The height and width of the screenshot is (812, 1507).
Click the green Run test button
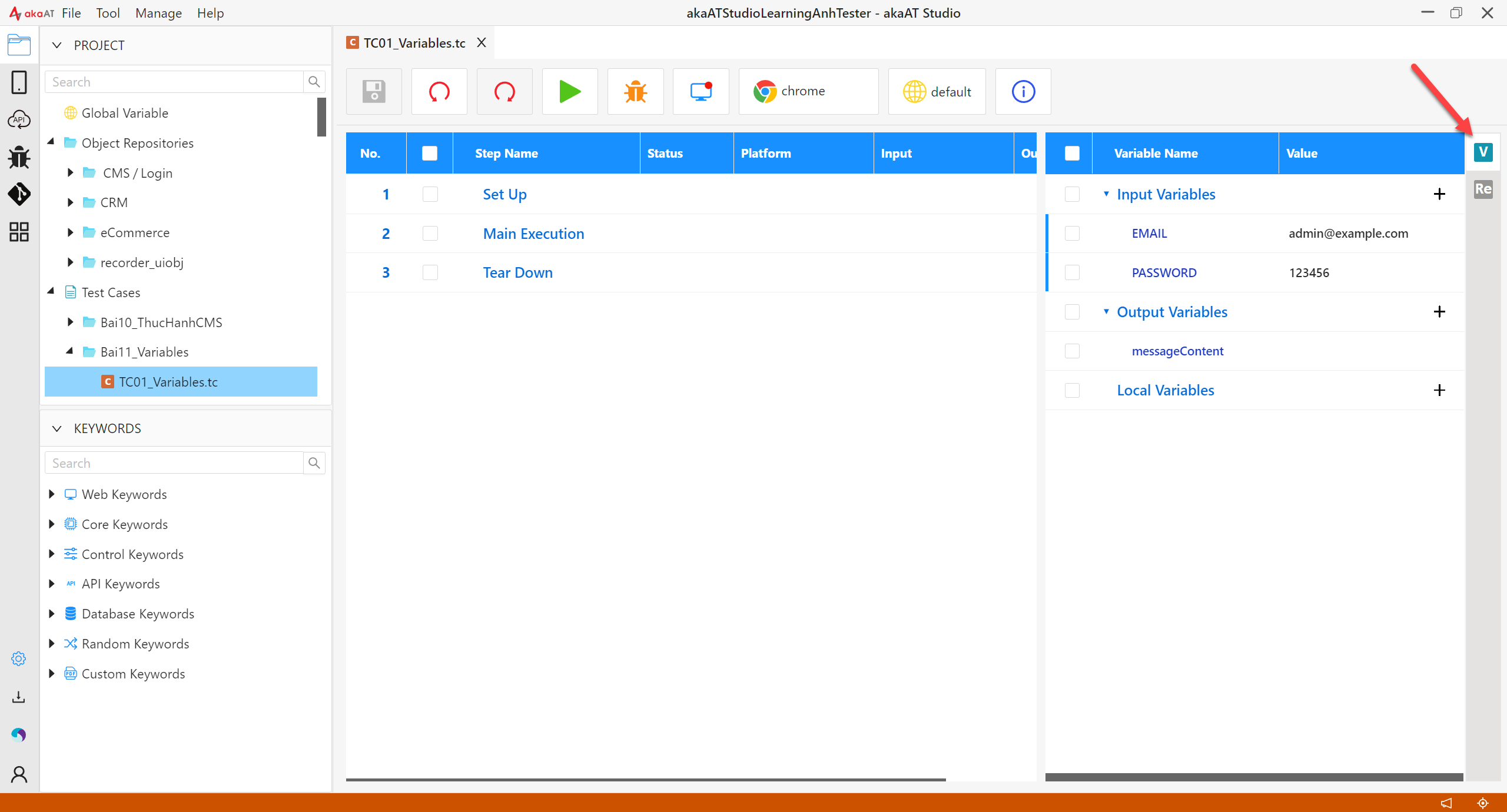(x=569, y=92)
